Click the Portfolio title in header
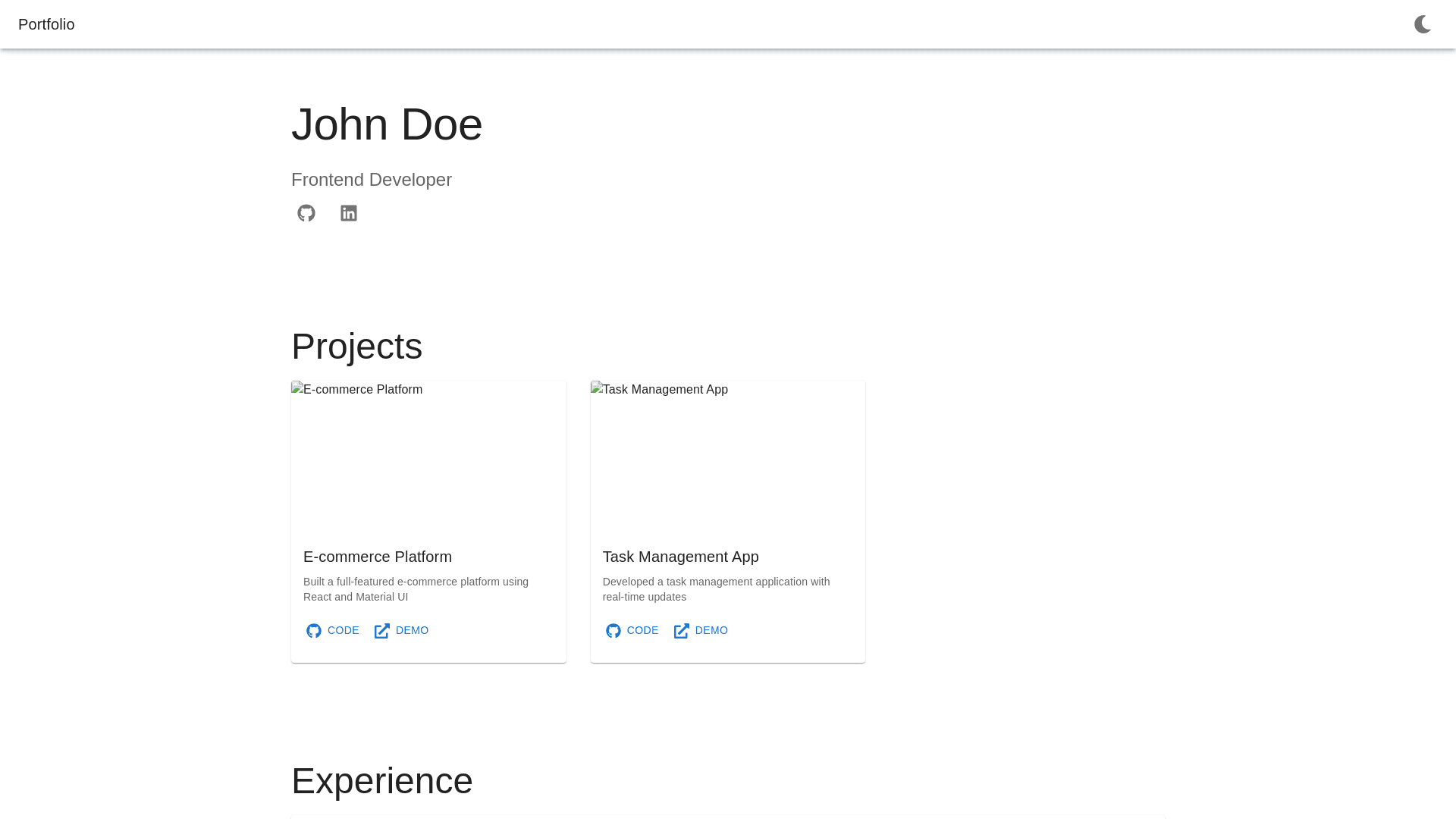The height and width of the screenshot is (819, 1456). pos(46,24)
